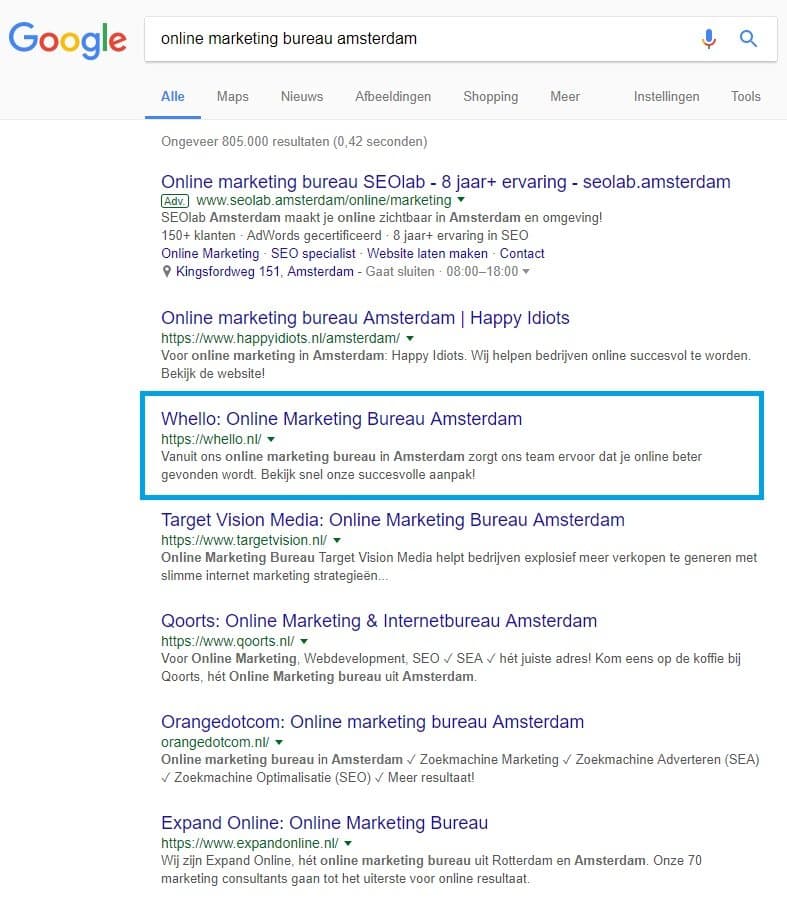Open the Expand Online result title link
The height and width of the screenshot is (901, 787).
tap(325, 823)
